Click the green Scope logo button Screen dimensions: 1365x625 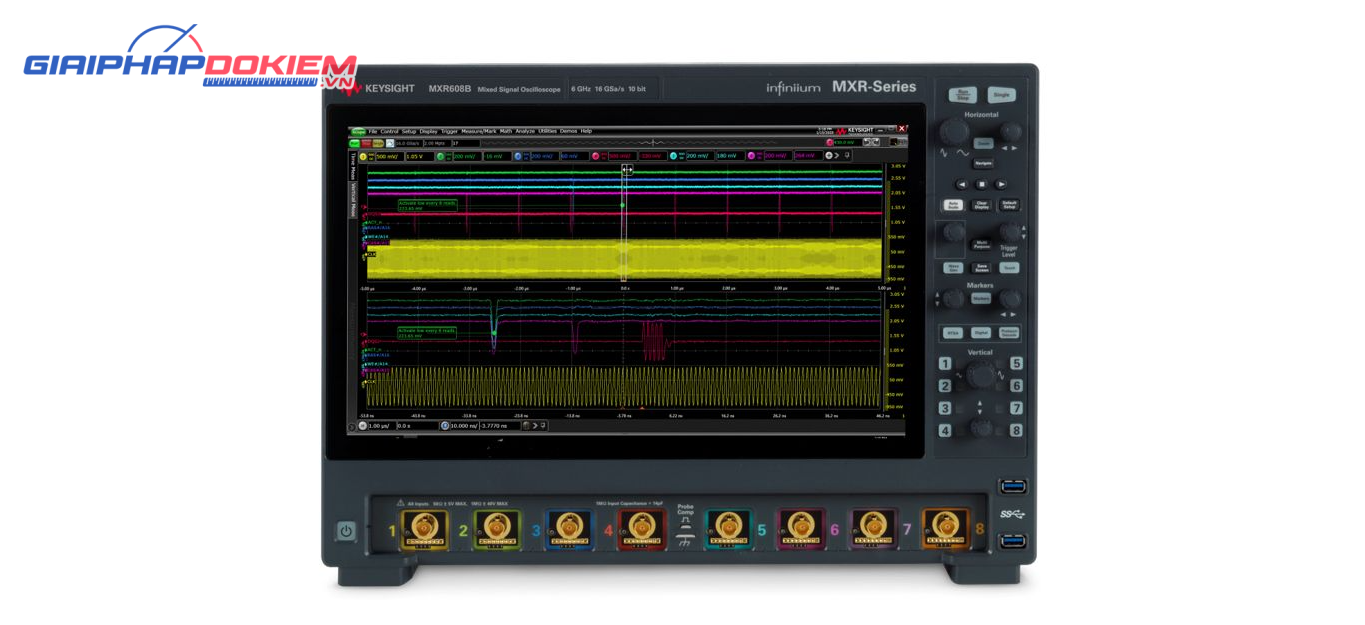(x=358, y=131)
